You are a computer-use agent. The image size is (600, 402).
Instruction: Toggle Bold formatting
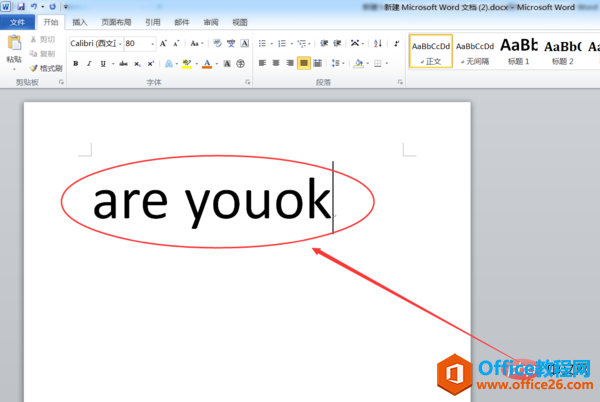click(76, 63)
